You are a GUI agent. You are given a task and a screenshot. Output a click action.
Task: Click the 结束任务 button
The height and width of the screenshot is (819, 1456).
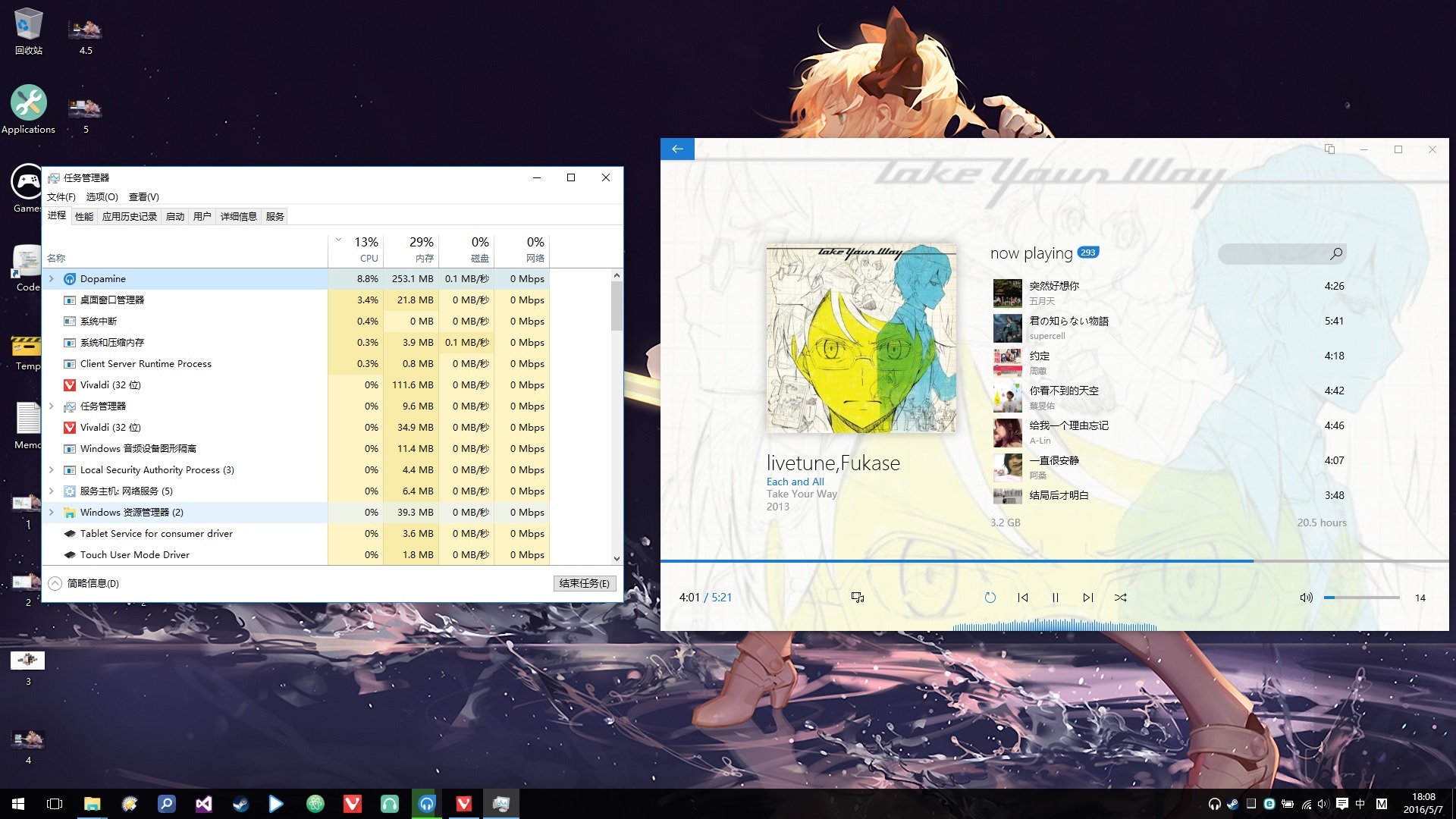tap(584, 583)
